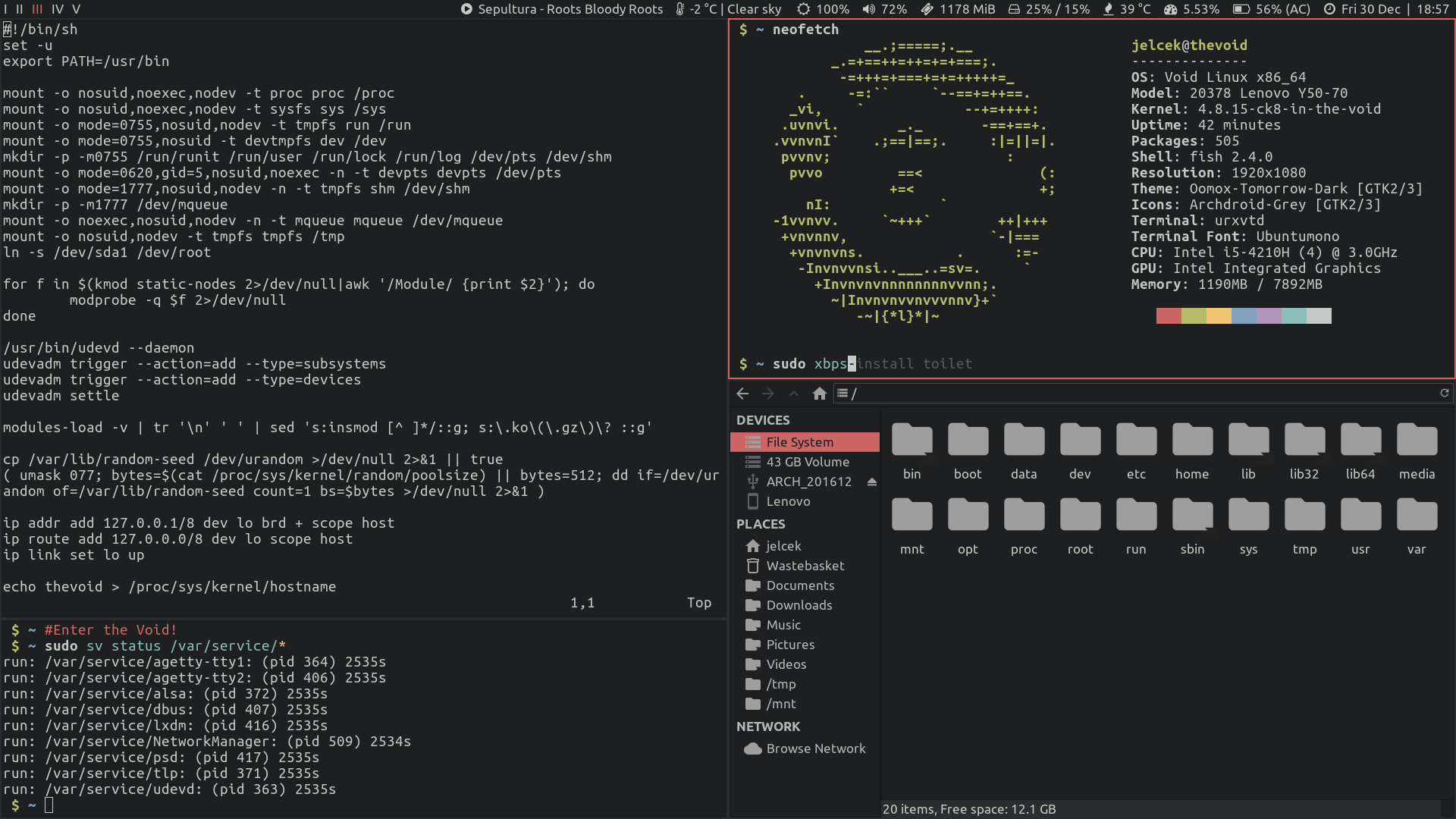
Task: Click the '20 items, Free space' status bar
Action: [969, 809]
